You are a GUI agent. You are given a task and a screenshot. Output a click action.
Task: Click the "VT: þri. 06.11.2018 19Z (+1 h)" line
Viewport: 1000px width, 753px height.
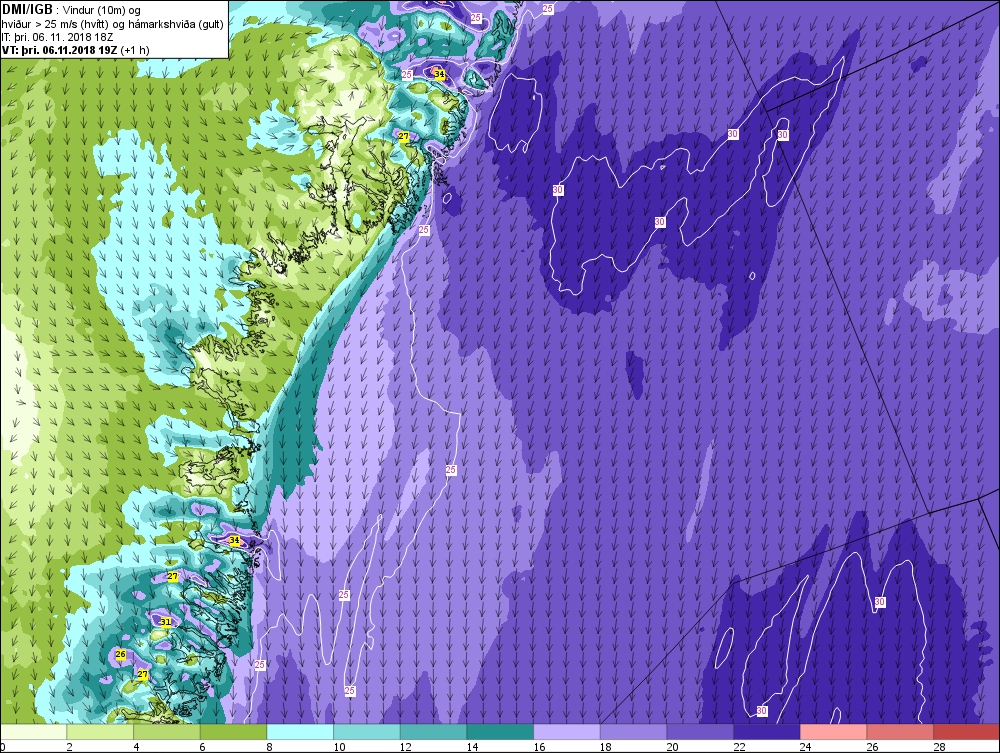click(75, 50)
